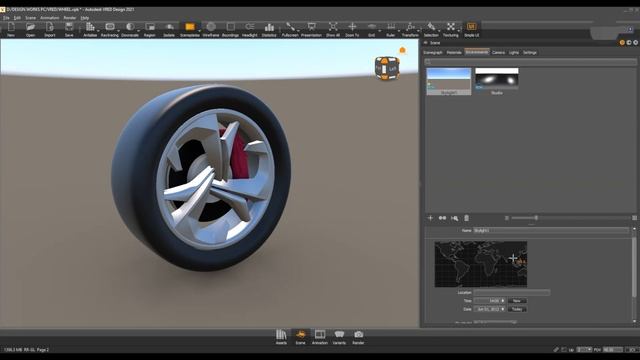Image resolution: width=640 pixels, height=360 pixels.
Task: Open the Edit menu
Action: (17, 18)
